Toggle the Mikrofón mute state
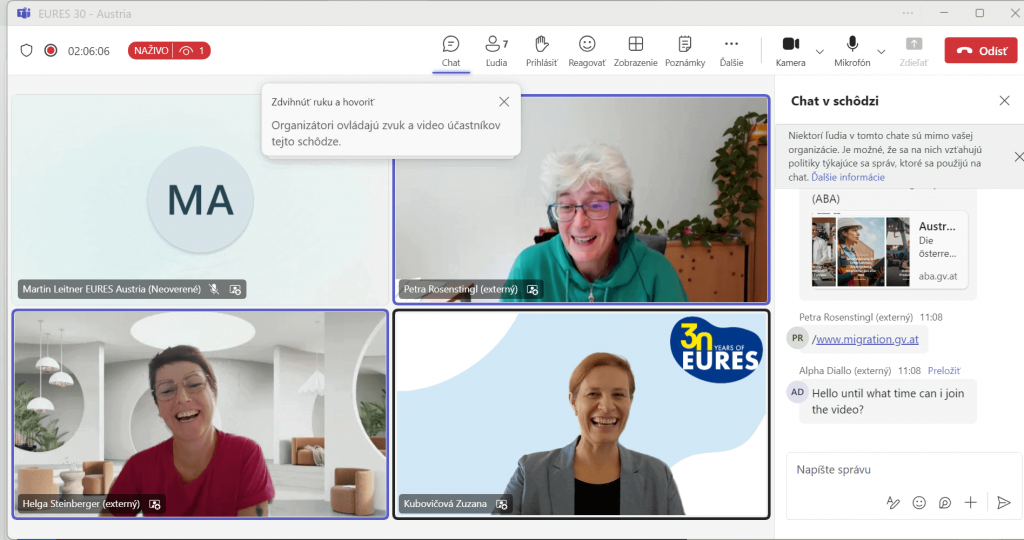This screenshot has height=540, width=1024. coord(852,50)
